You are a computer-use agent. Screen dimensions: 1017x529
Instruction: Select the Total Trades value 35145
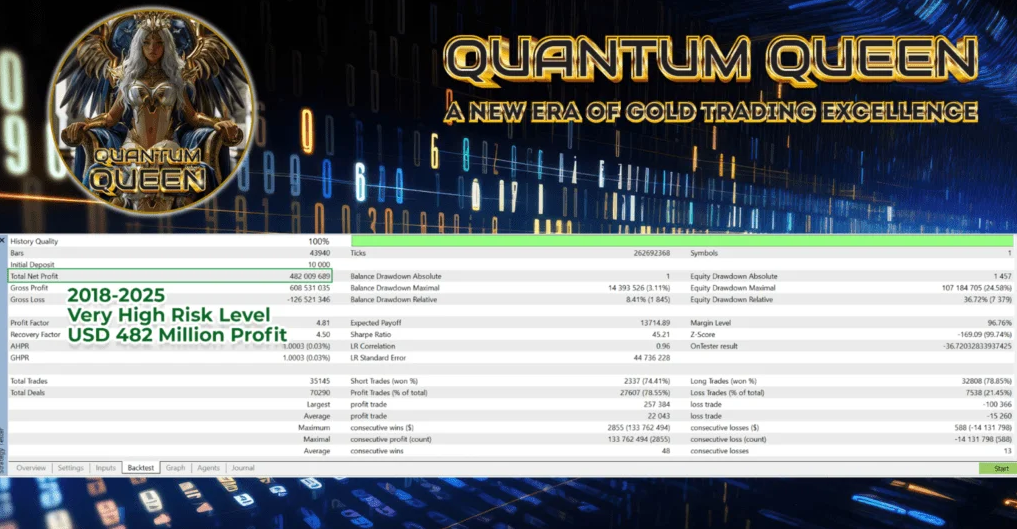click(x=320, y=381)
